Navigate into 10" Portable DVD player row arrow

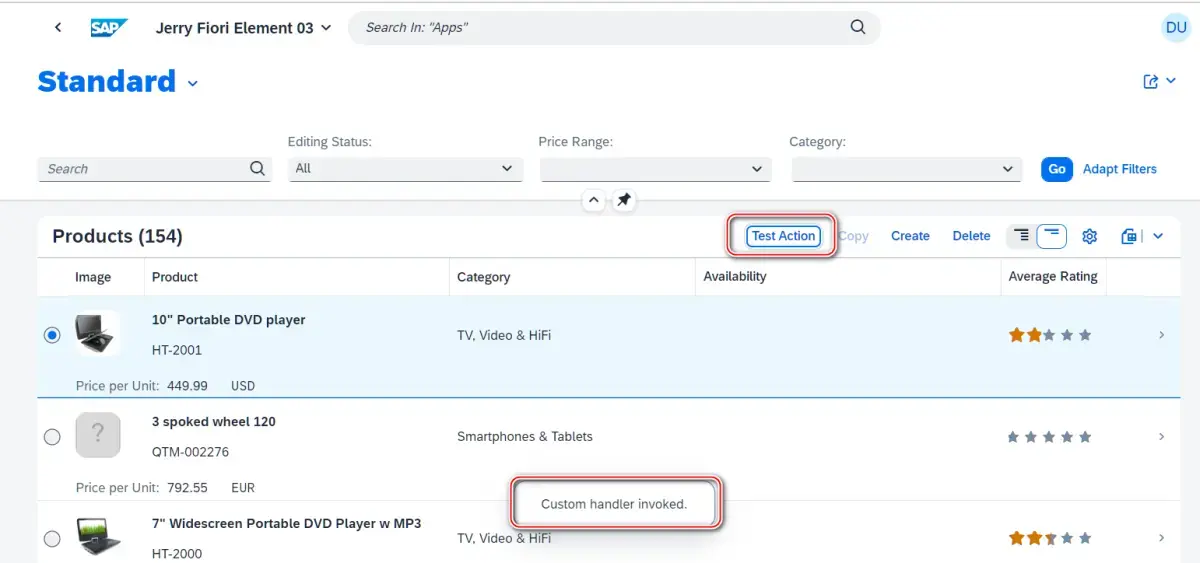click(1161, 335)
